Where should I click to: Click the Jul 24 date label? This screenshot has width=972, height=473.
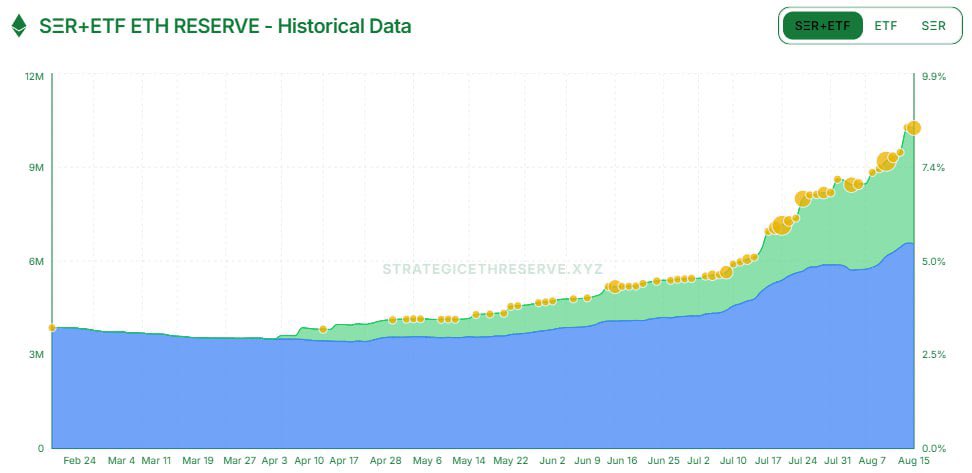[x=803, y=461]
